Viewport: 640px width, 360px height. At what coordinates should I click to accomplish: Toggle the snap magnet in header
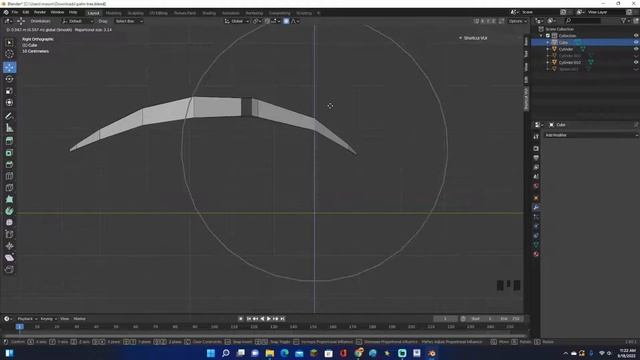point(267,21)
